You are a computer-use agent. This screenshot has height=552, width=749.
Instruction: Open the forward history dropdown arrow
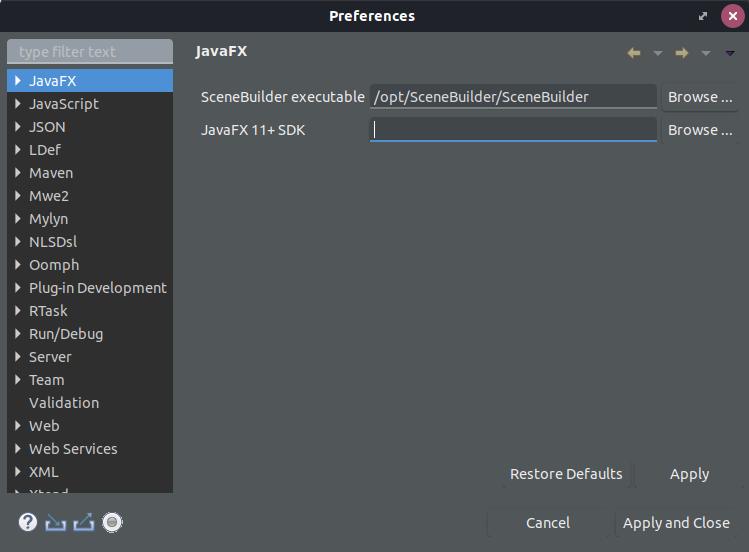(x=706, y=53)
